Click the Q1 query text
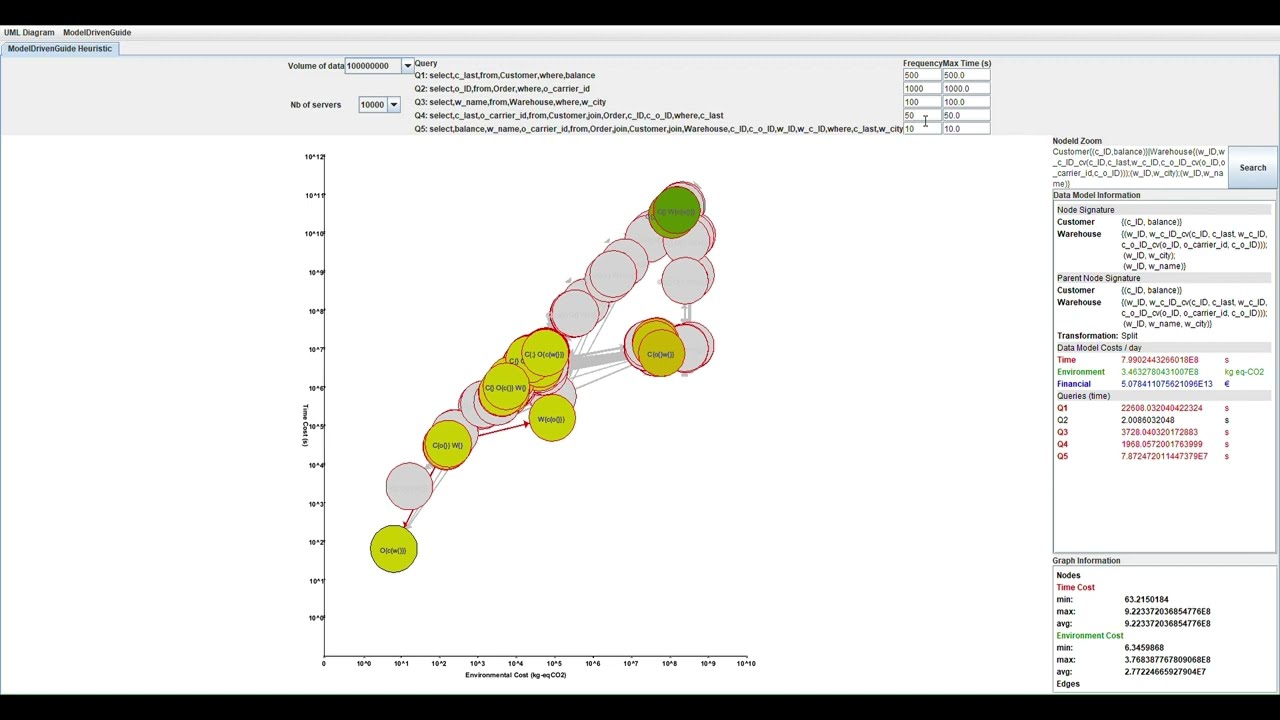The image size is (1280, 720). click(x=505, y=75)
